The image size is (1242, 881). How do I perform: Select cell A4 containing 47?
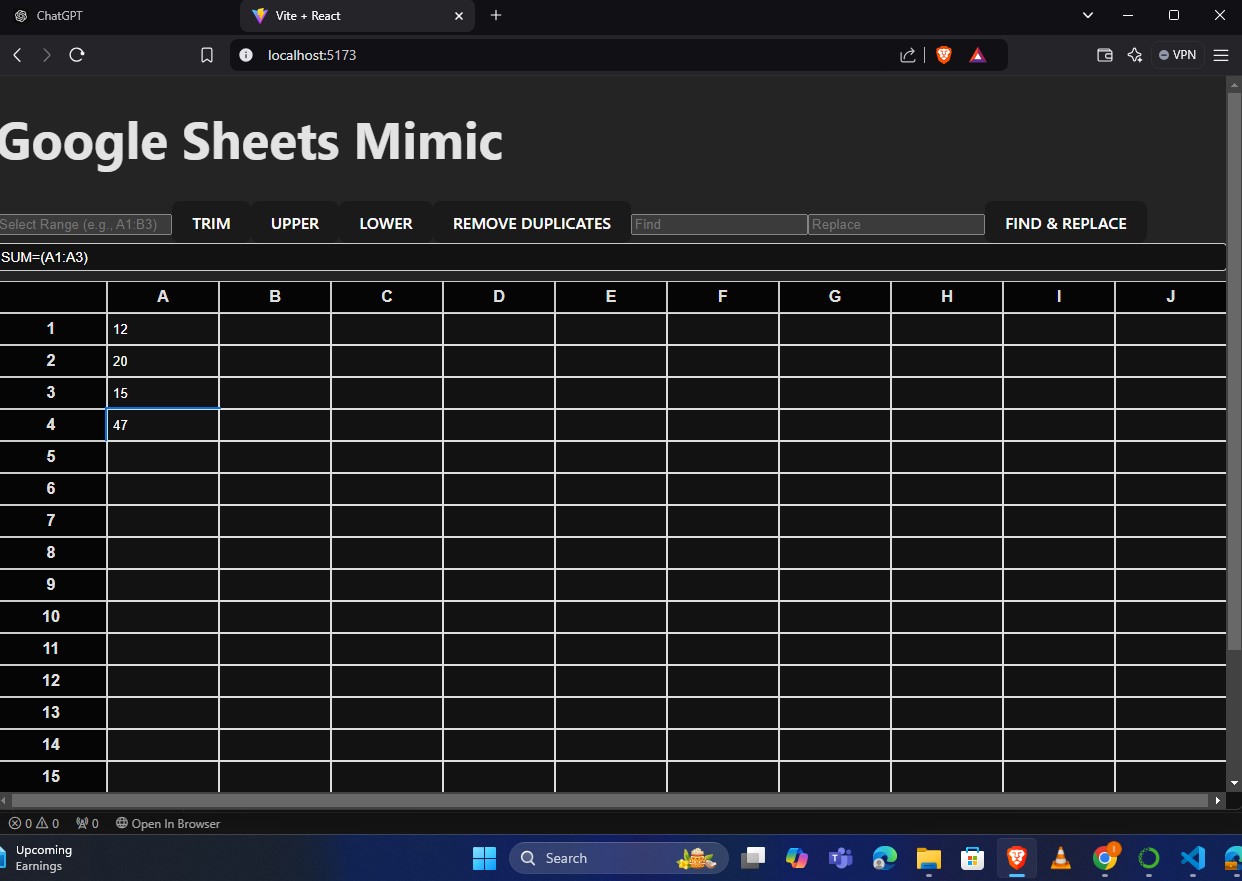(x=162, y=425)
